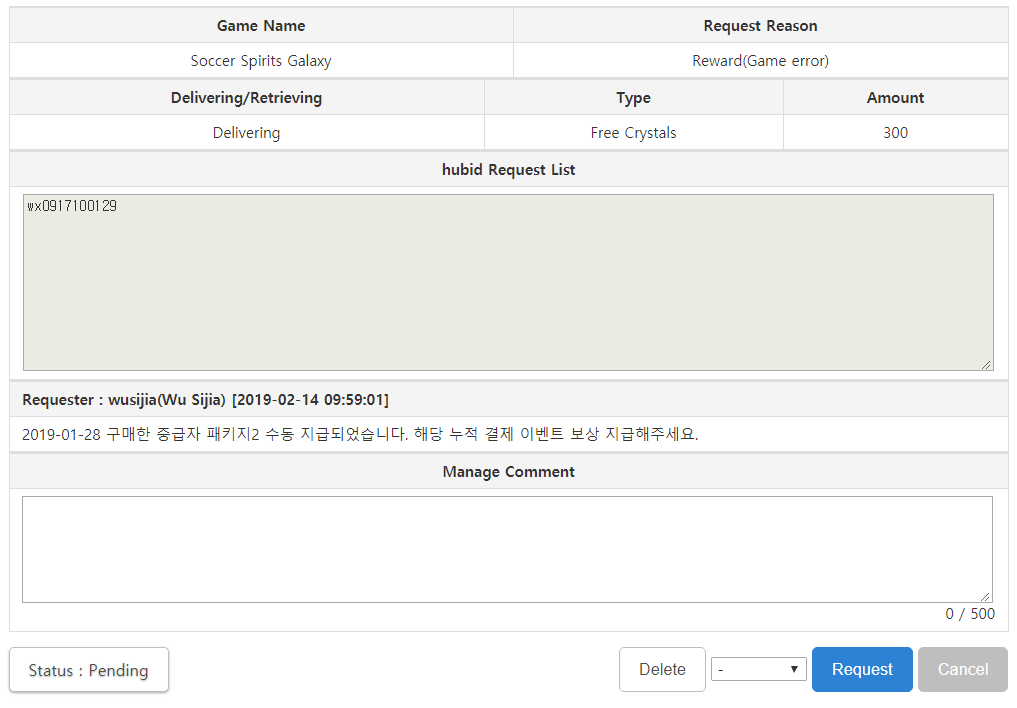Click the resize handle of Manage Comment box
Screen dimensions: 1017x708
point(985,596)
